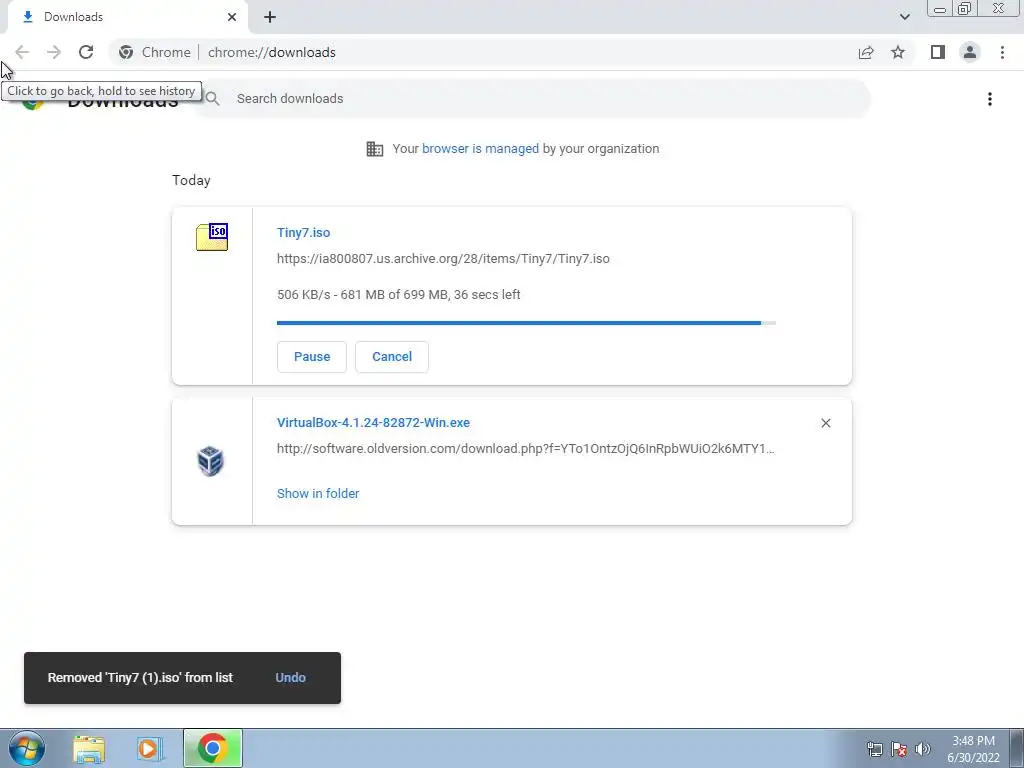Open the 'browser is managed' link

(480, 149)
